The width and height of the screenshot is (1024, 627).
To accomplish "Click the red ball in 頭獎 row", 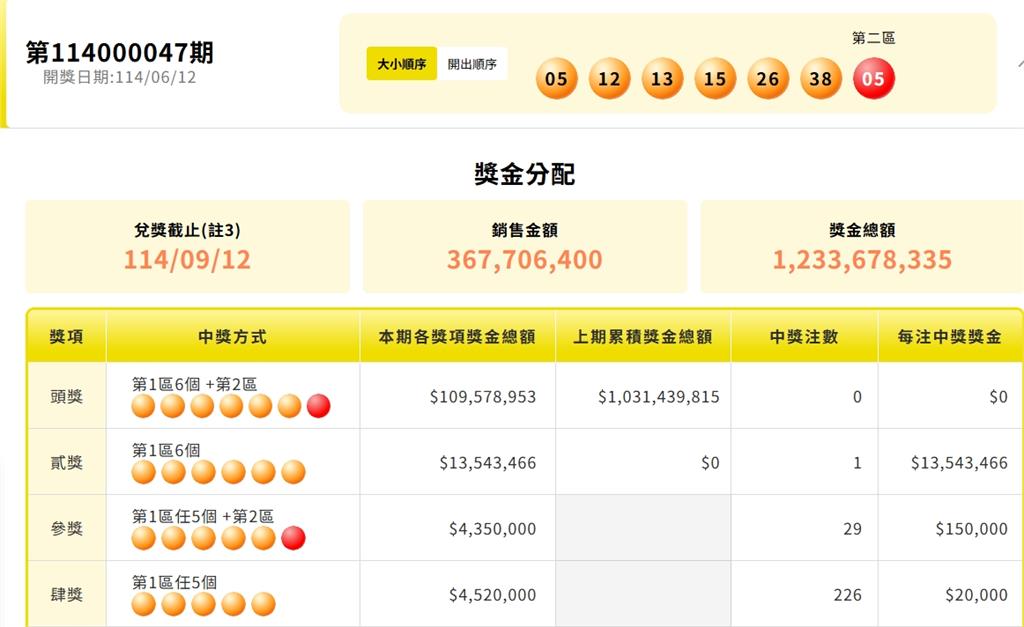I will (x=319, y=406).
